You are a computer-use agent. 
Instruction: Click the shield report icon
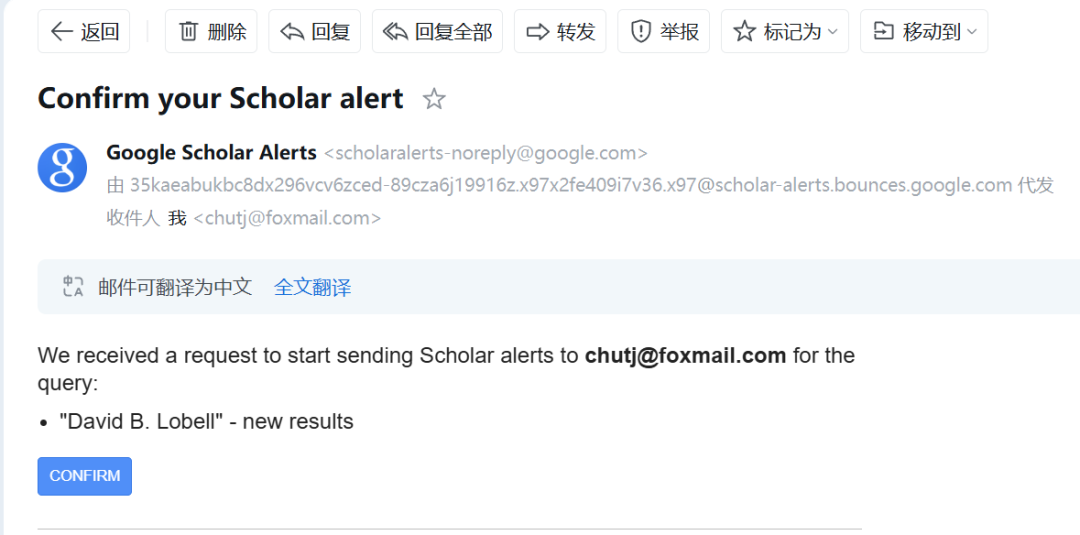click(641, 32)
